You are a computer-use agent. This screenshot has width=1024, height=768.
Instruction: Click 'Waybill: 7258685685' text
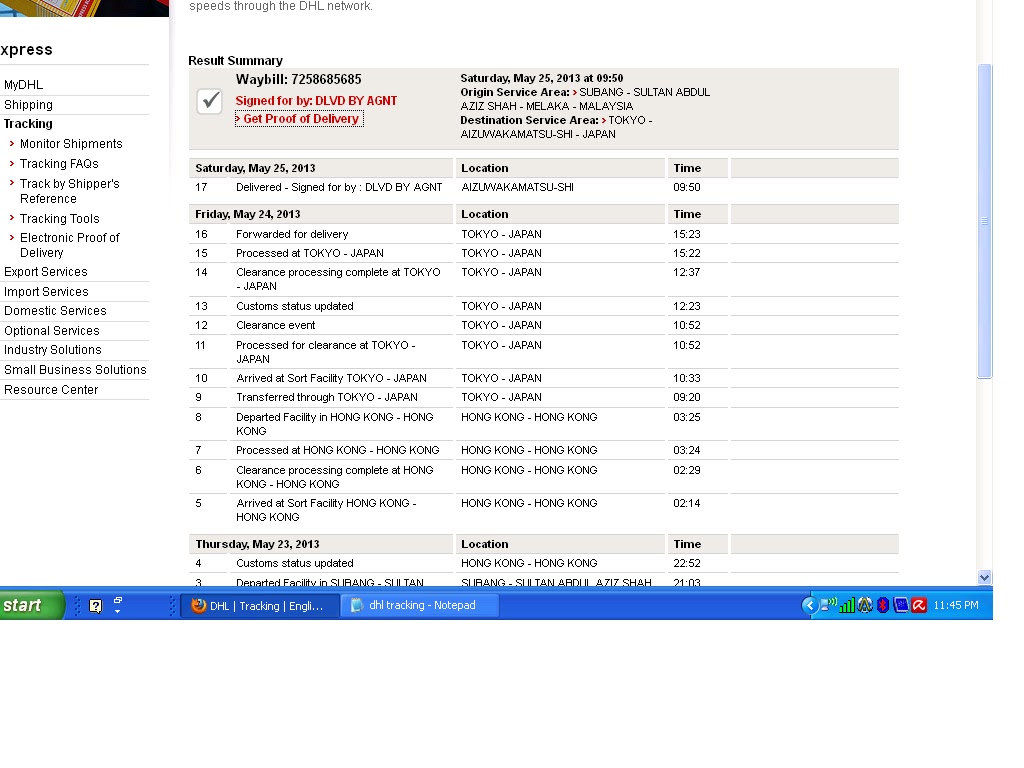coord(298,80)
